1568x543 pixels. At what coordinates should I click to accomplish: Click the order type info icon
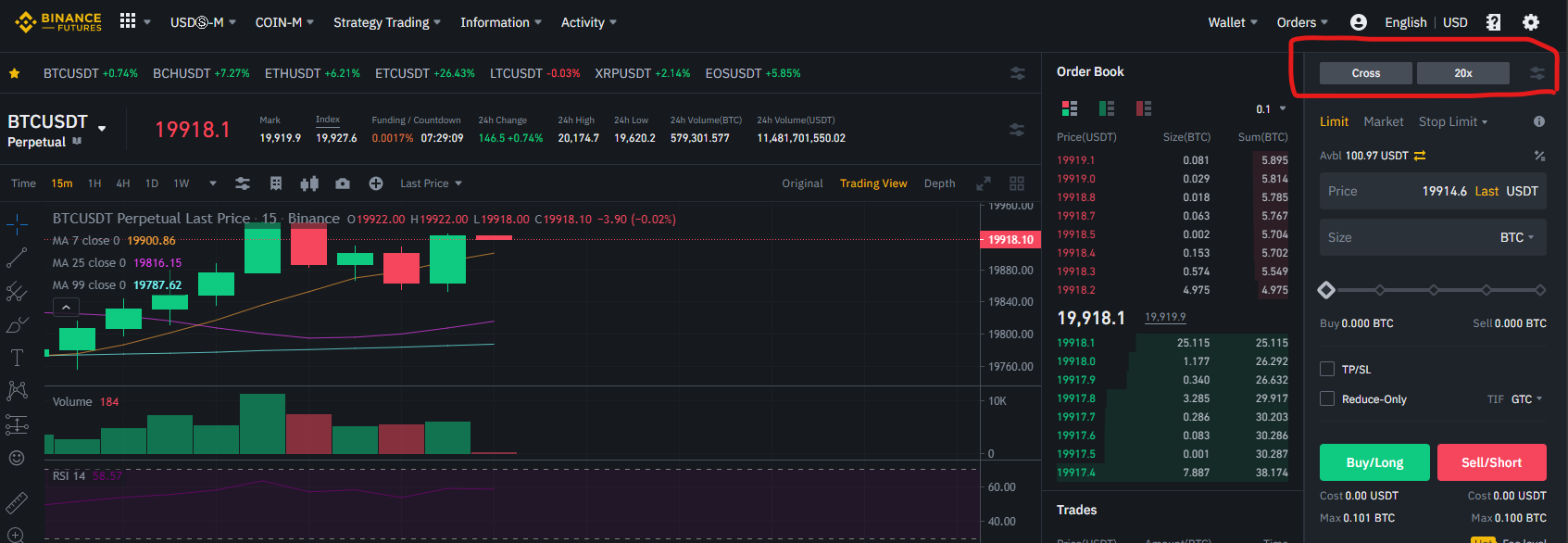tap(1539, 121)
